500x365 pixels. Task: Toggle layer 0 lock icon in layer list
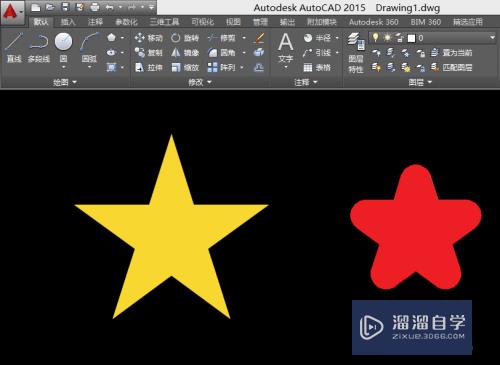(x=399, y=38)
